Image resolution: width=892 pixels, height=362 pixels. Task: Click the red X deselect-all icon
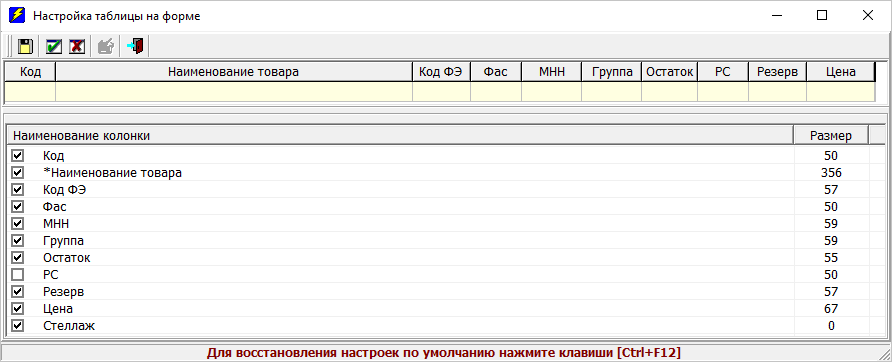click(77, 46)
